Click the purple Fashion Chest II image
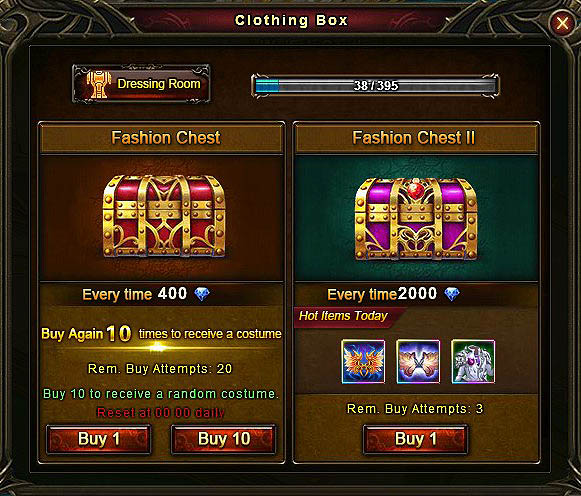Image resolution: width=581 pixels, height=496 pixels. [416, 219]
